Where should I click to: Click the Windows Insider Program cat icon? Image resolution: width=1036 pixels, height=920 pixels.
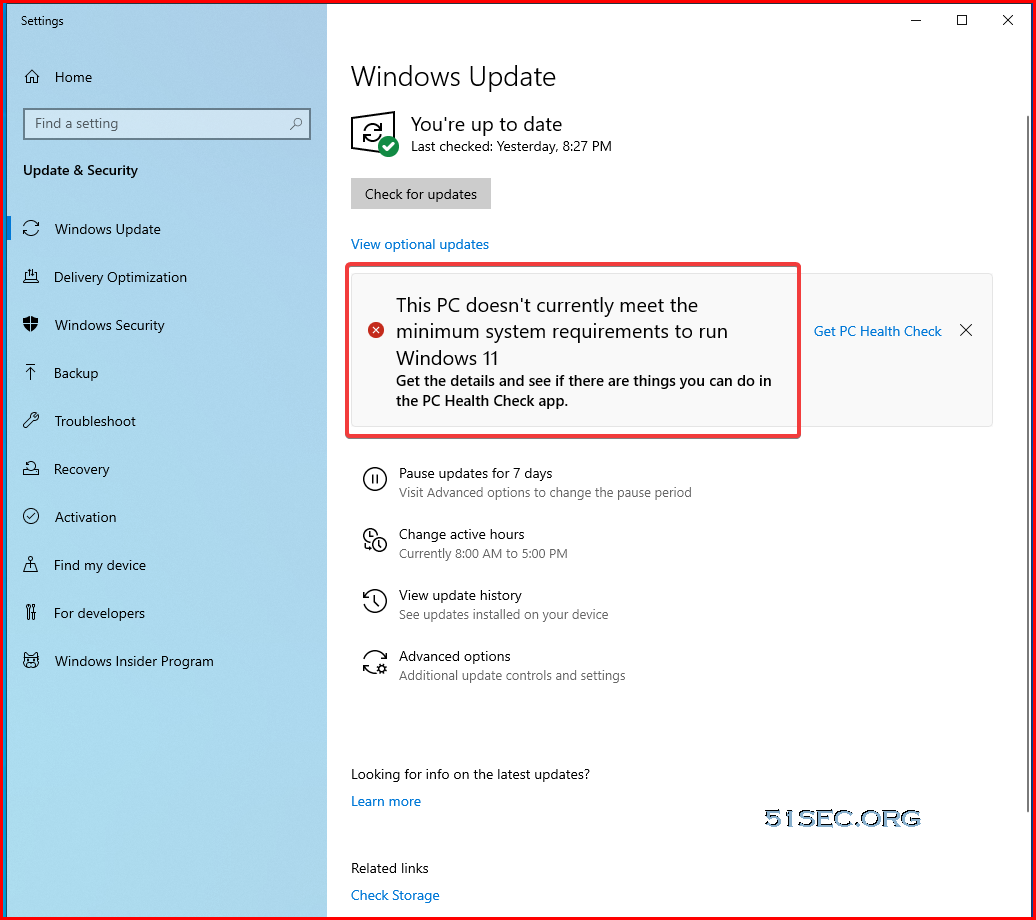[x=31, y=660]
